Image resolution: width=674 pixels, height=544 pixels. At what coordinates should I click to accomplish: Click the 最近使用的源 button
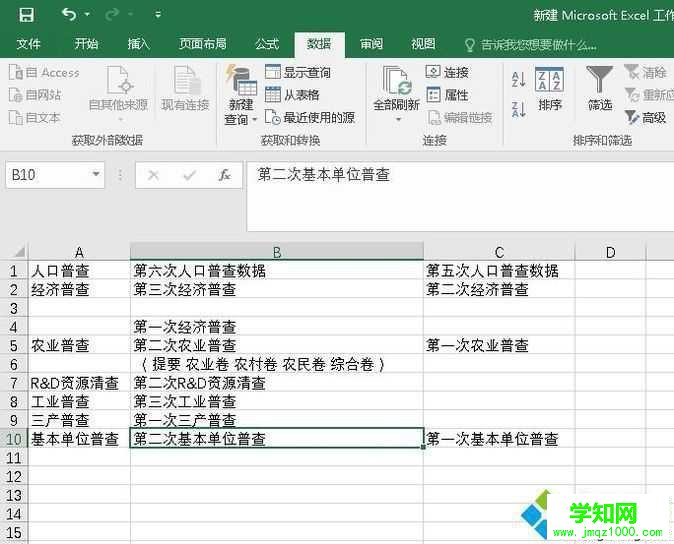pyautogui.click(x=310, y=117)
